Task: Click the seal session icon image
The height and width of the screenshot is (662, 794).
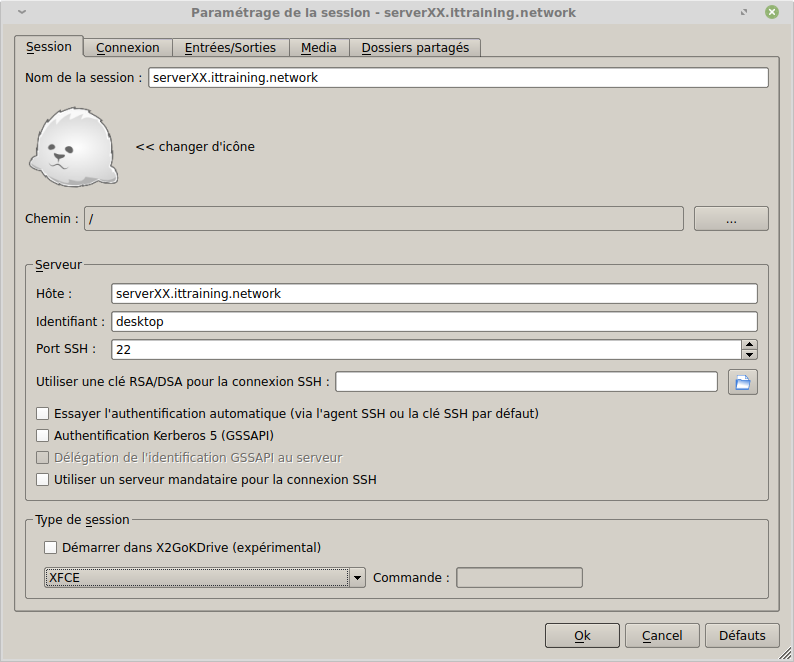Action: coord(74,148)
